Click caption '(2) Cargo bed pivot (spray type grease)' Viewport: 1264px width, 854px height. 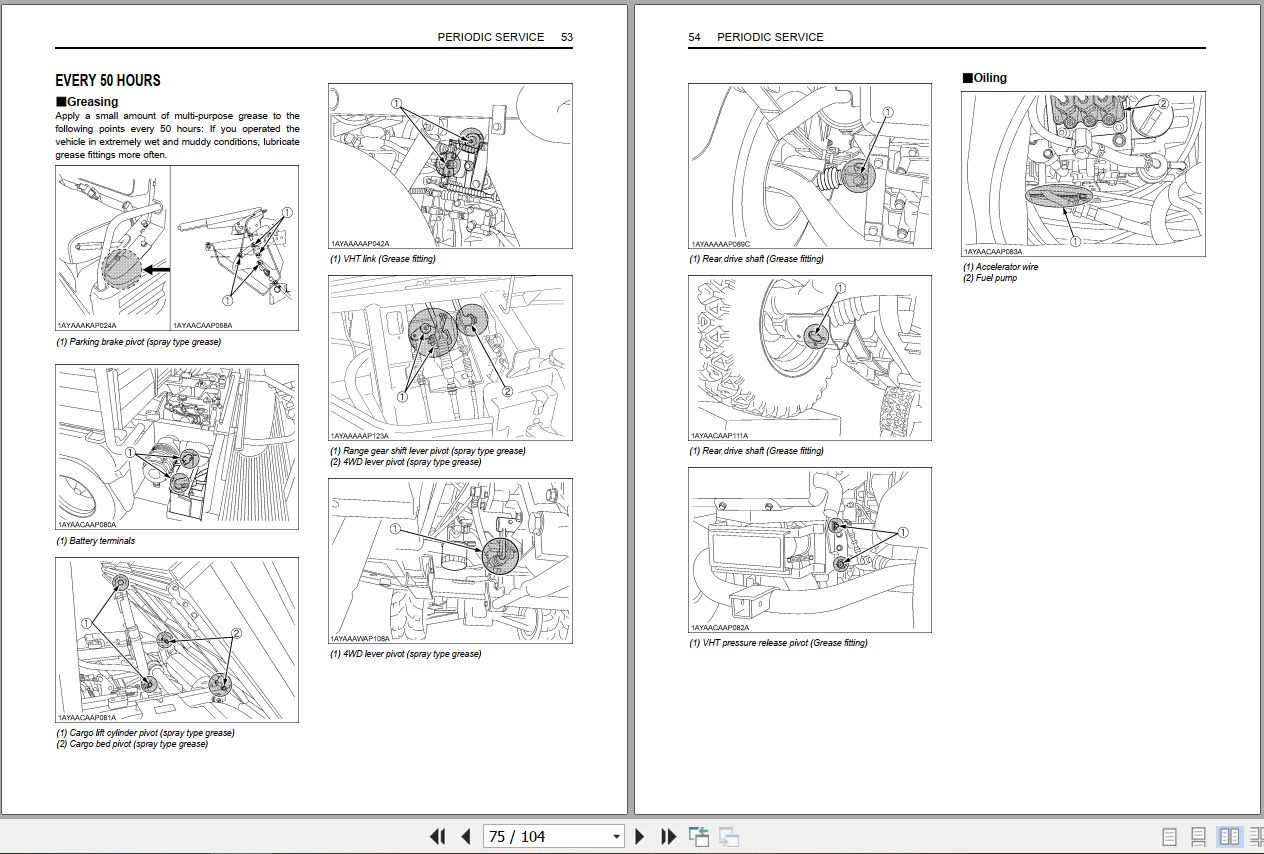(x=132, y=744)
